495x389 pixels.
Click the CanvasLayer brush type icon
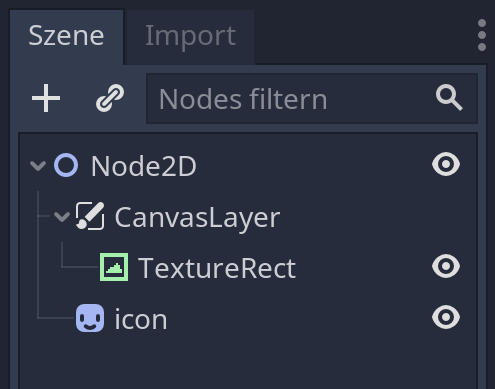pyautogui.click(x=90, y=216)
